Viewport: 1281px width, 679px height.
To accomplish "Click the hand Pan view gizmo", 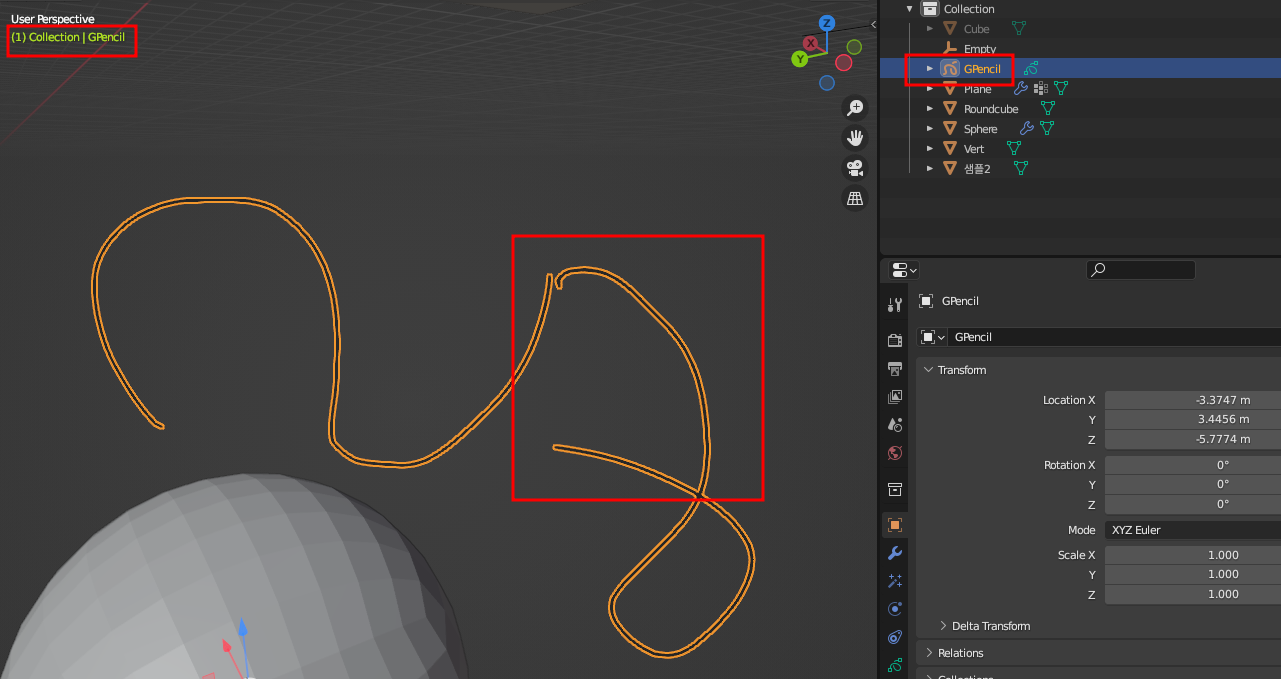I will tap(855, 137).
